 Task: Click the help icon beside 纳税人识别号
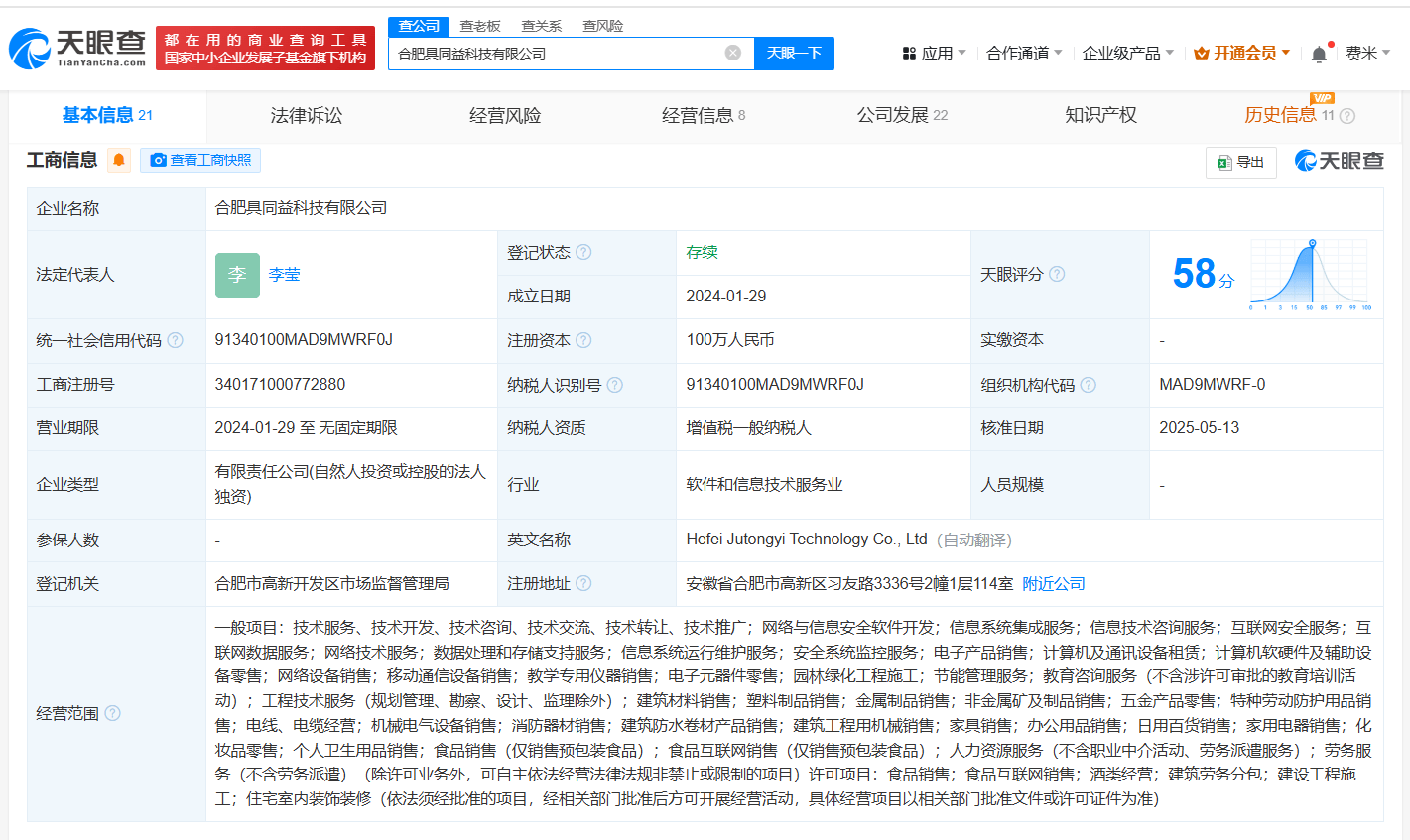click(x=614, y=385)
